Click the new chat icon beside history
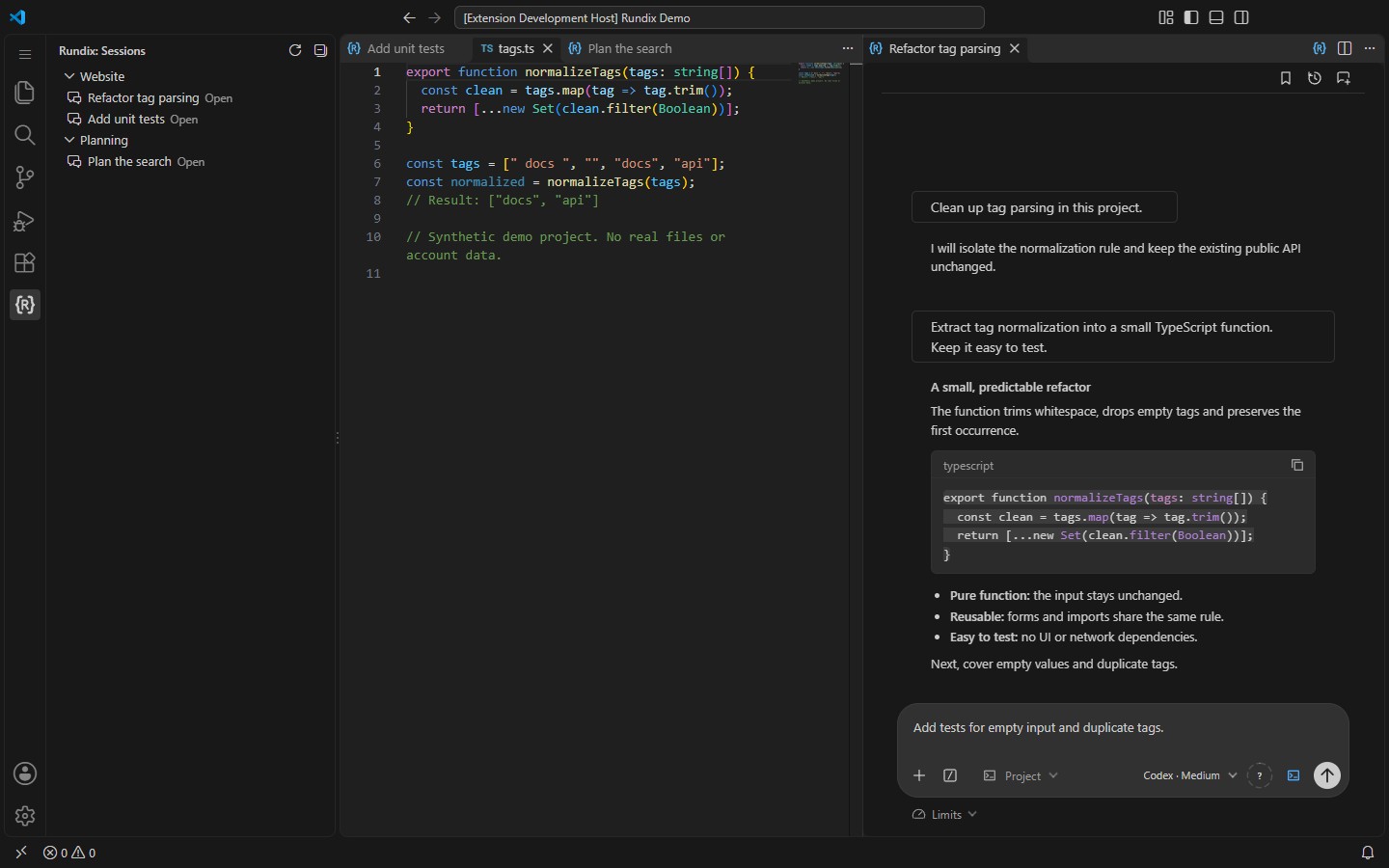The width and height of the screenshot is (1389, 868). (x=1344, y=78)
